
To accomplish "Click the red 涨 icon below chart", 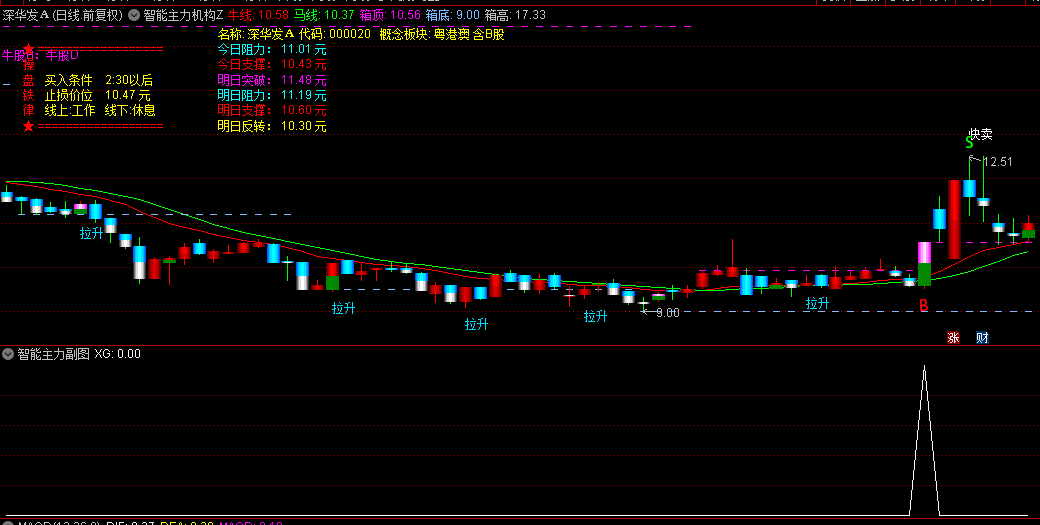I will coord(953,338).
